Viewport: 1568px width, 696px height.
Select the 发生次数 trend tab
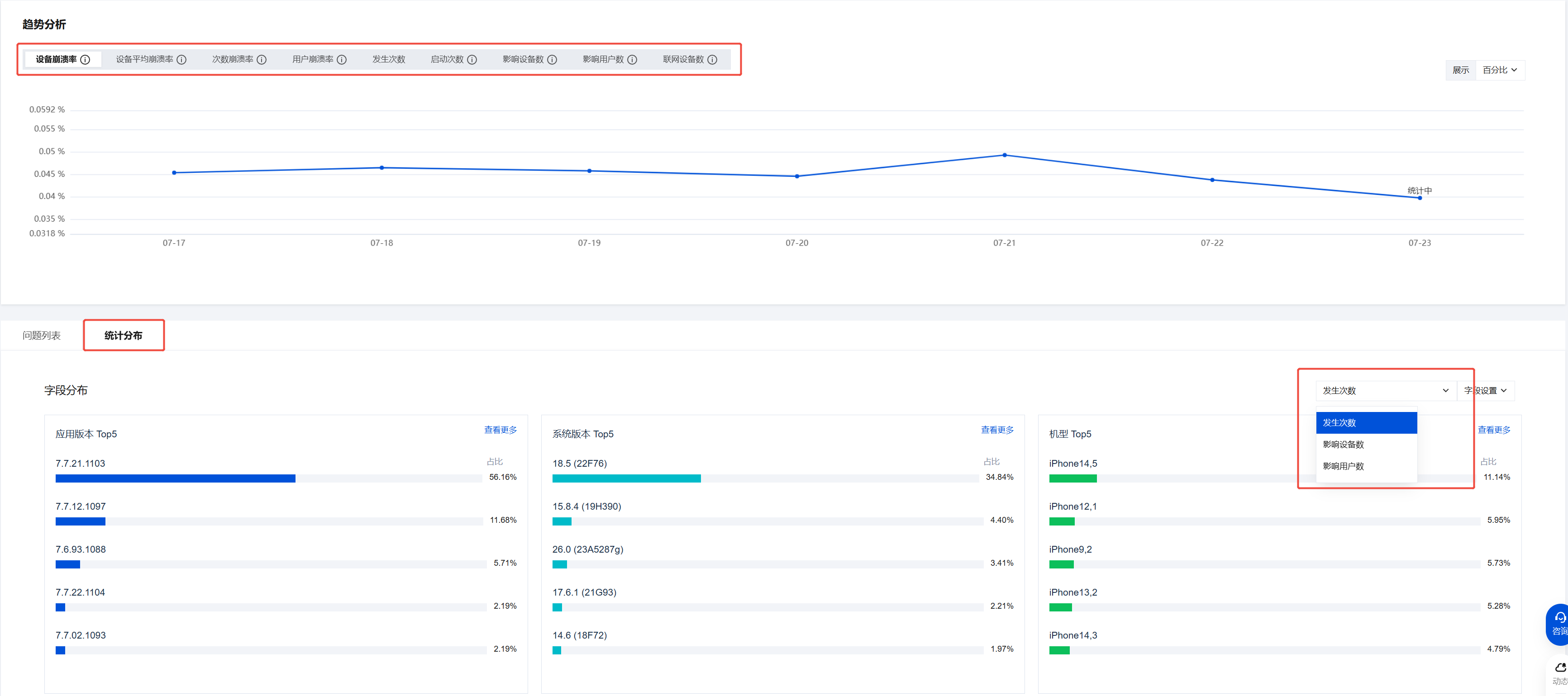tap(388, 60)
